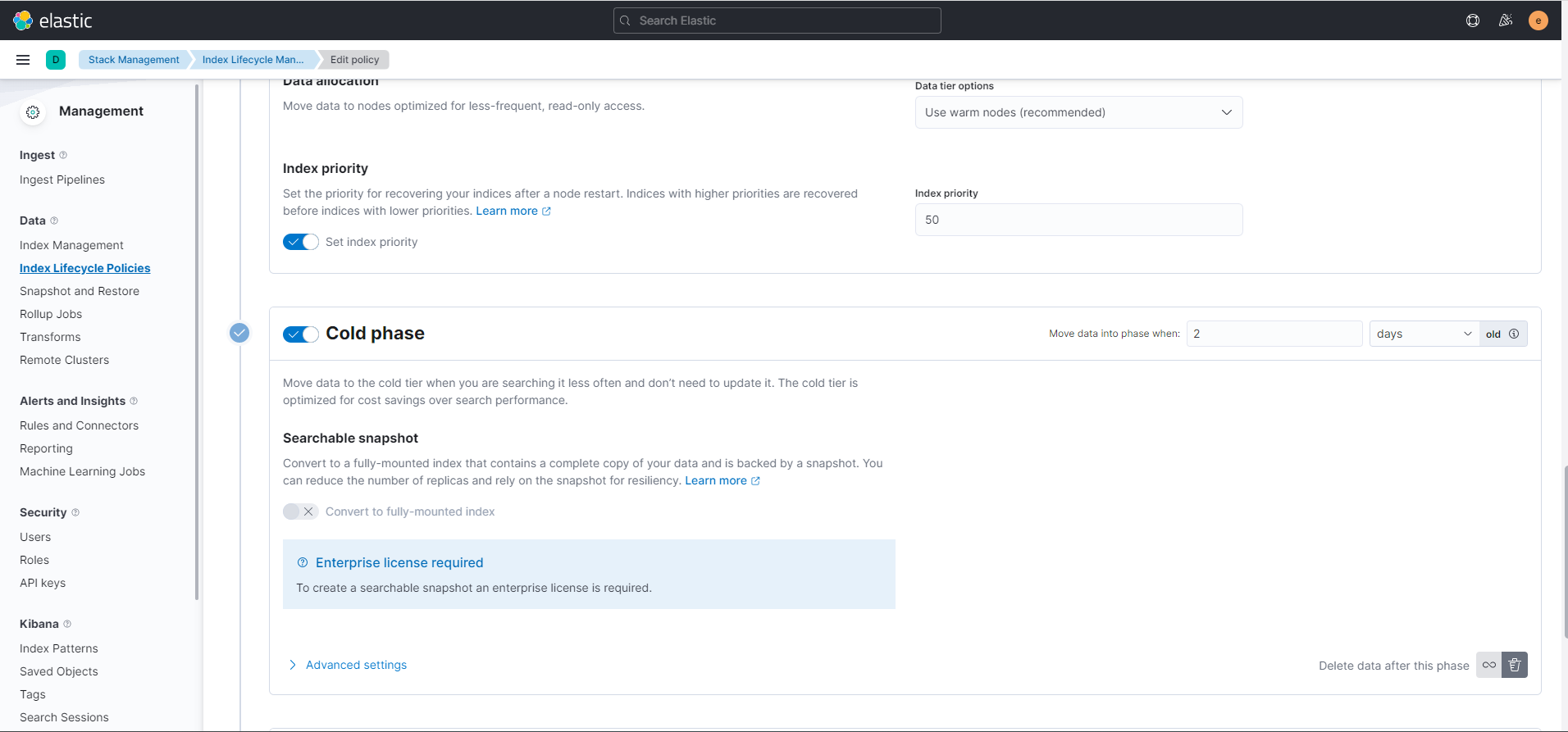
Task: Click Stack Management breadcrumb
Action: 134,60
